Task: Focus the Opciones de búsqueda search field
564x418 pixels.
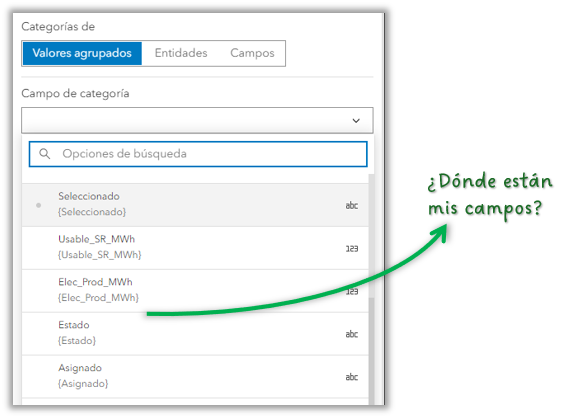Action: (x=198, y=154)
